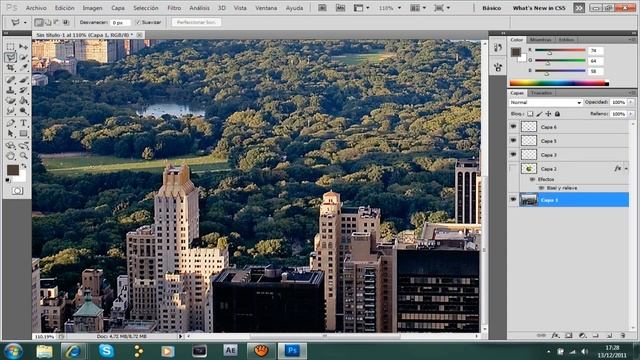
Task: Select the Clone Stamp tool
Action: [11, 90]
